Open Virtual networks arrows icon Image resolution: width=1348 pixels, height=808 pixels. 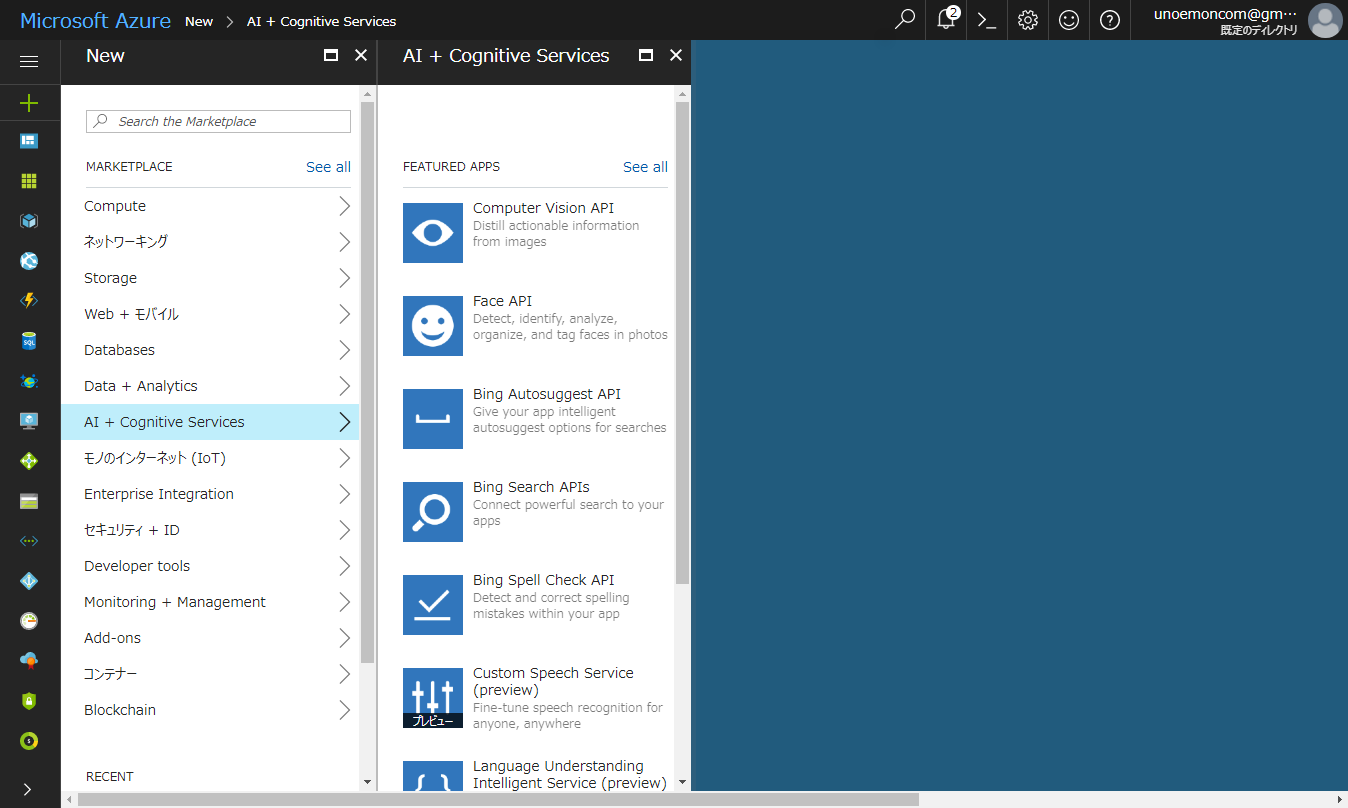click(x=29, y=541)
